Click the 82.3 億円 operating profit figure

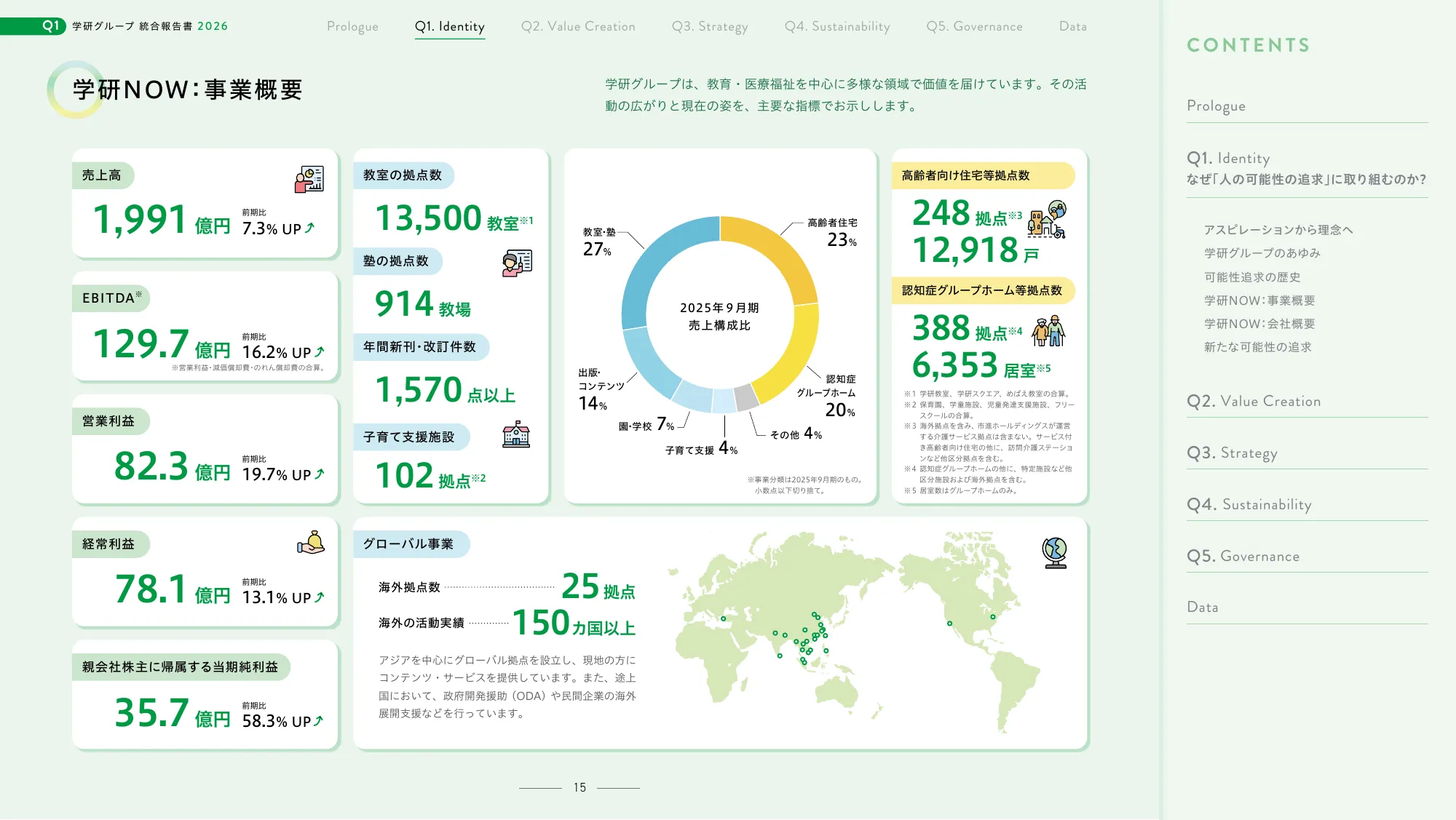(x=173, y=466)
